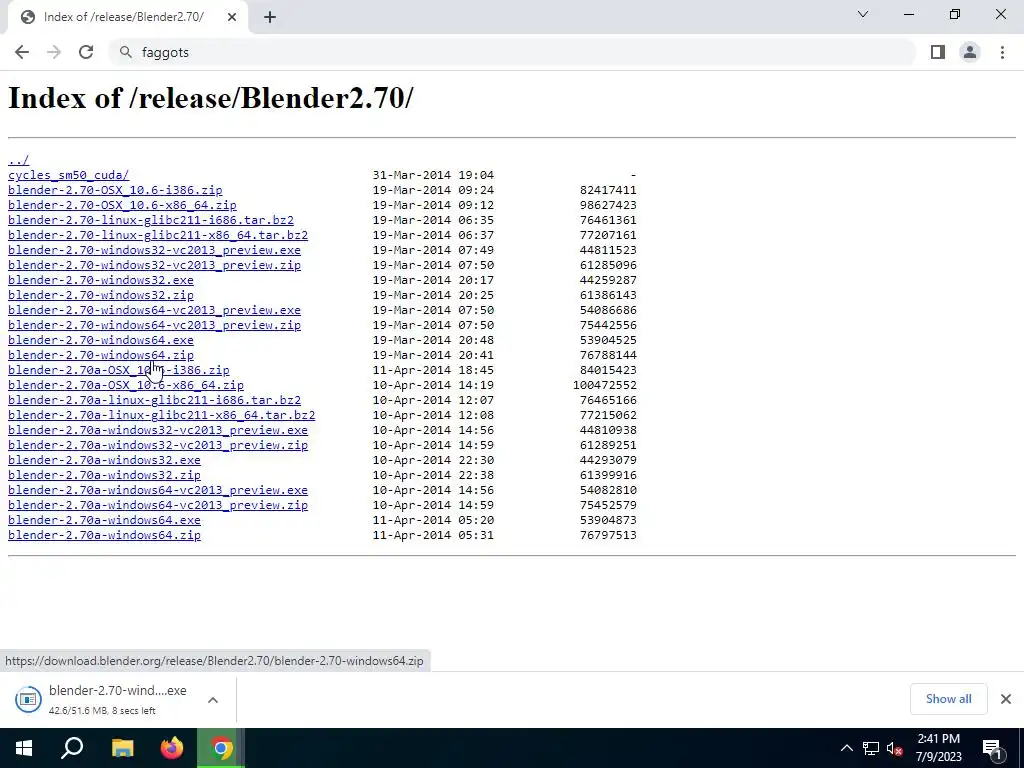This screenshot has height=768, width=1024.
Task: Click the network status tray icon
Action: 871,748
